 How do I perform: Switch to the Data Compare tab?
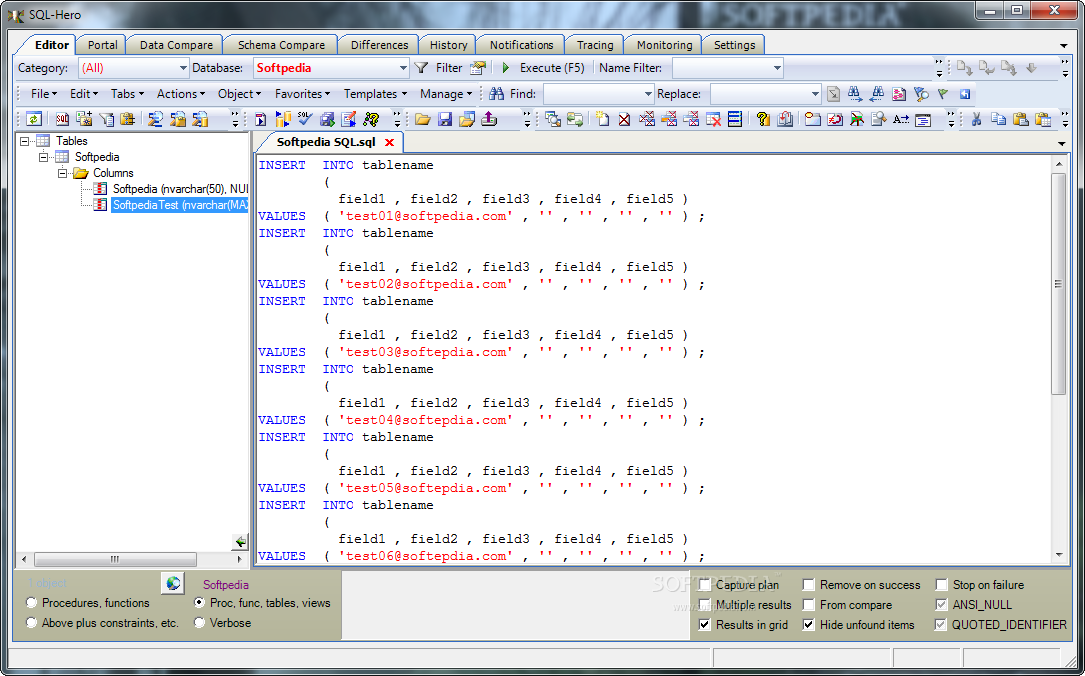(x=176, y=45)
